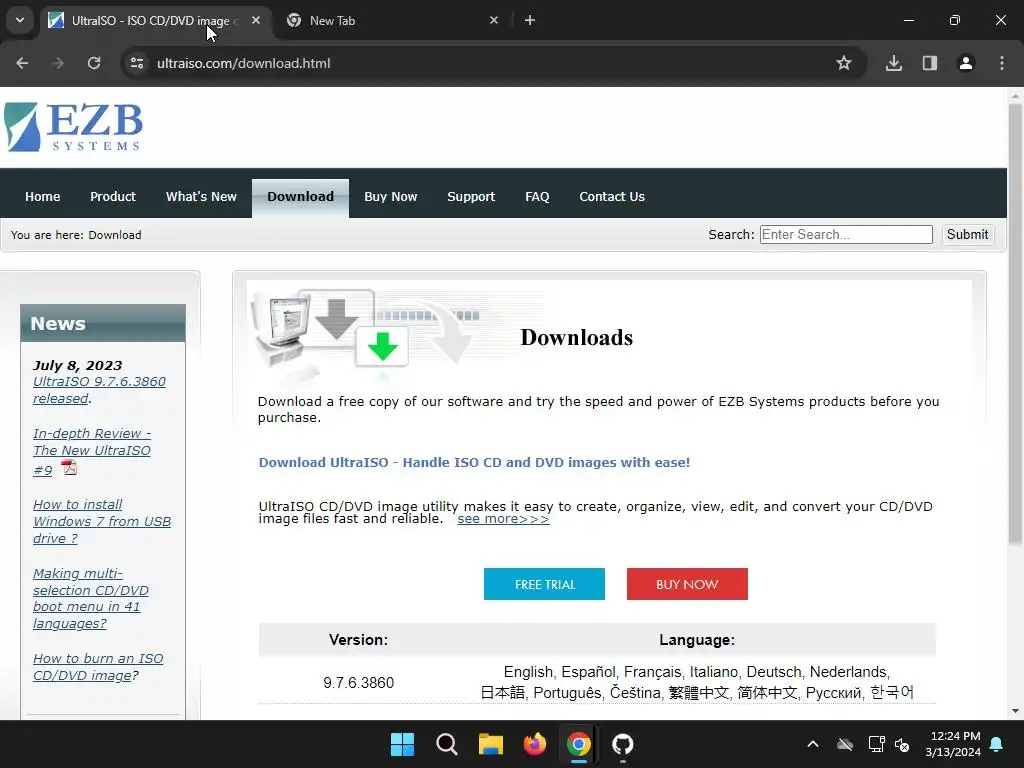This screenshot has height=768, width=1024.
Task: Click the muted volume tray icon
Action: pyautogui.click(x=902, y=744)
